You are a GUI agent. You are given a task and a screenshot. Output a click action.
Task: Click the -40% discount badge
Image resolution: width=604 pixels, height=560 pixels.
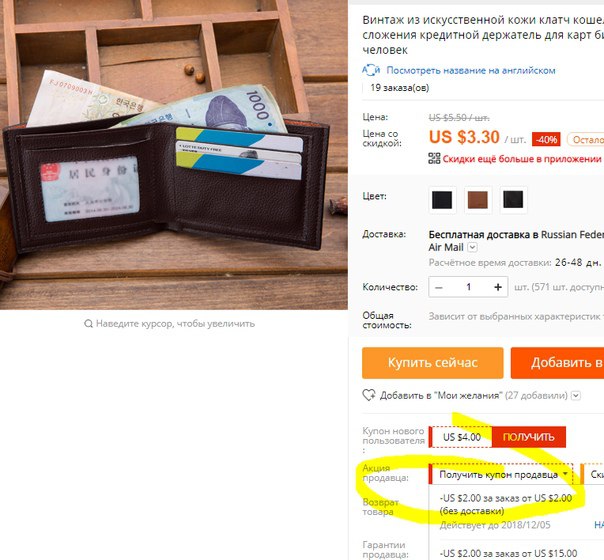click(546, 139)
